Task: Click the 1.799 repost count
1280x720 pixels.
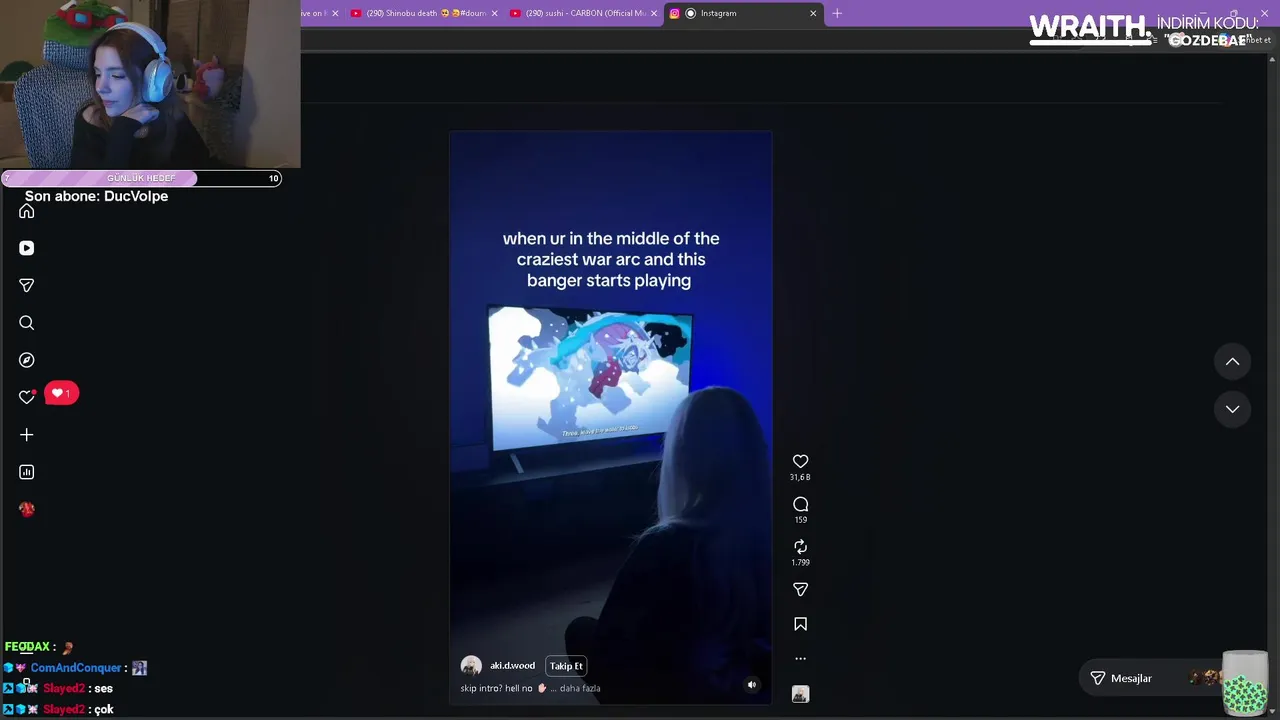Action: (x=800, y=563)
